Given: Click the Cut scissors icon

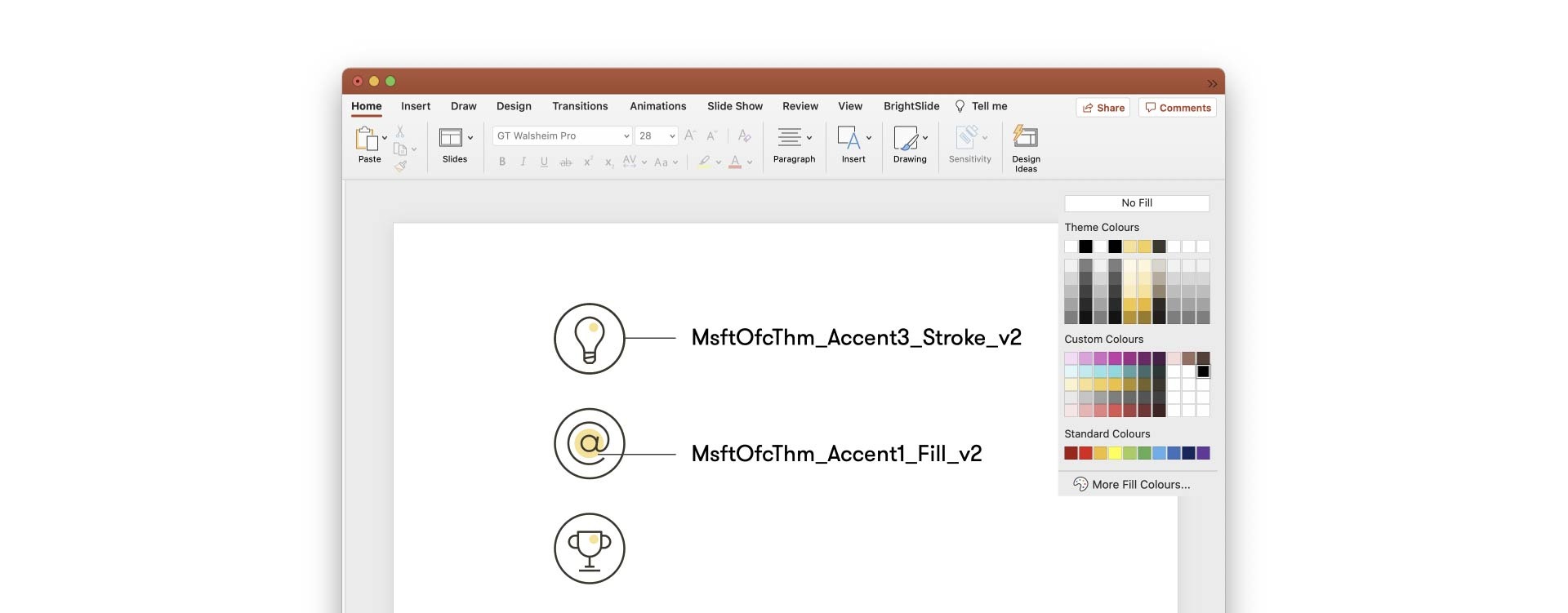Looking at the screenshot, I should coord(400,131).
